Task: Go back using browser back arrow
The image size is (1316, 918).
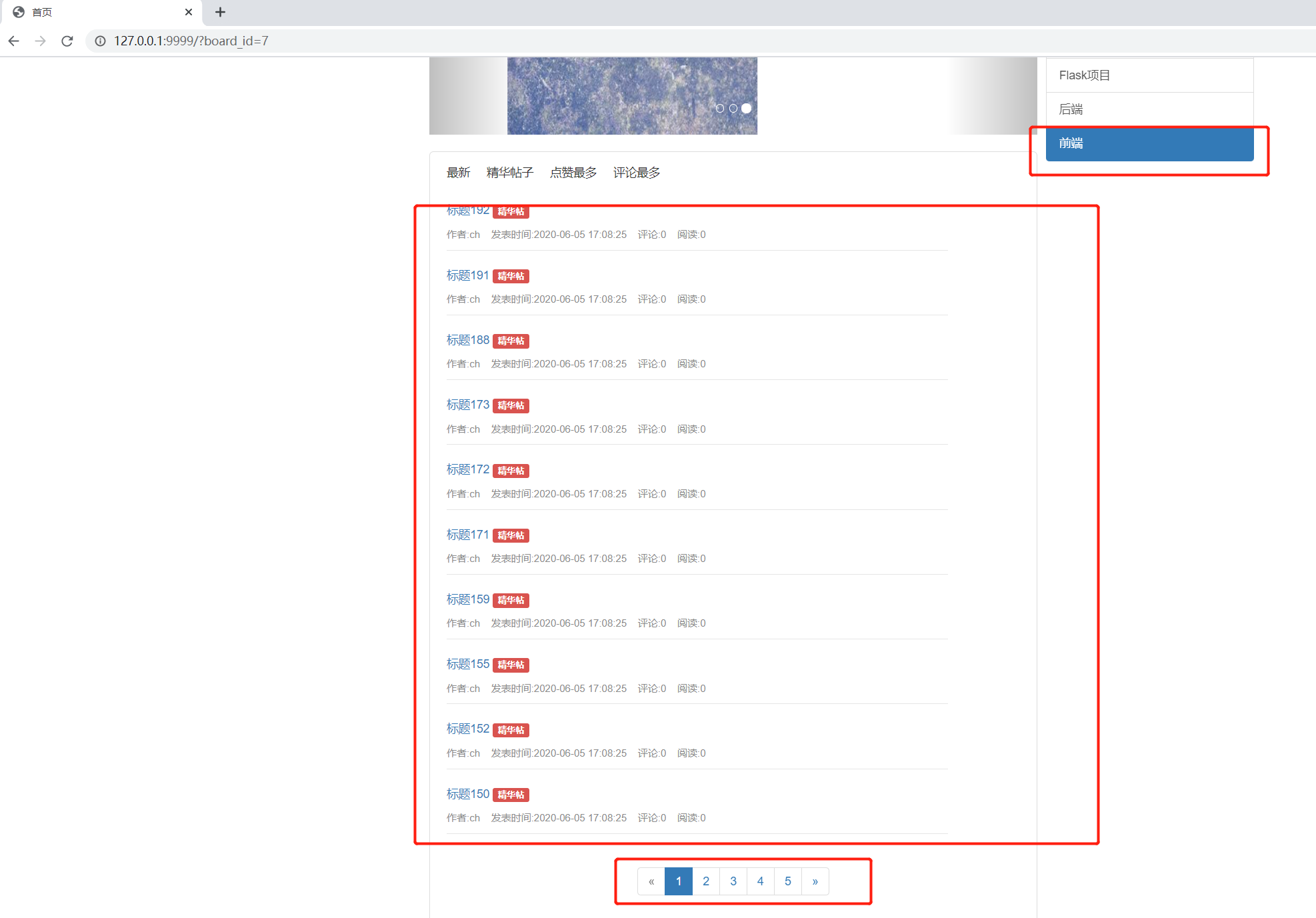Action: click(x=13, y=41)
